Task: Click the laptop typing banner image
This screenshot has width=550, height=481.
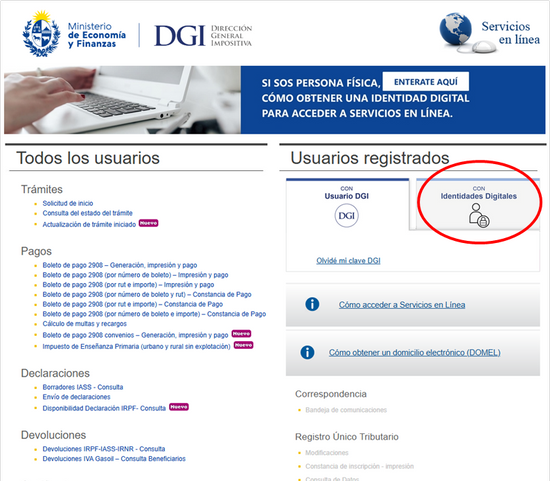Action: tap(122, 100)
